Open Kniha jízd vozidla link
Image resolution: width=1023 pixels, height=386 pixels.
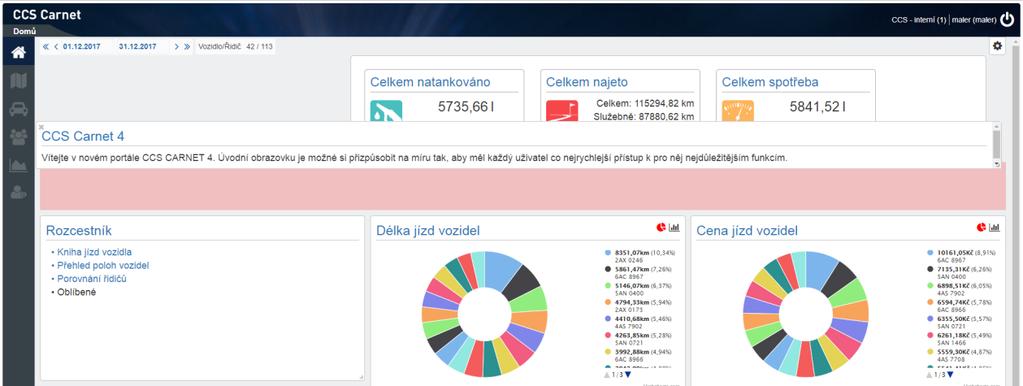tap(95, 252)
